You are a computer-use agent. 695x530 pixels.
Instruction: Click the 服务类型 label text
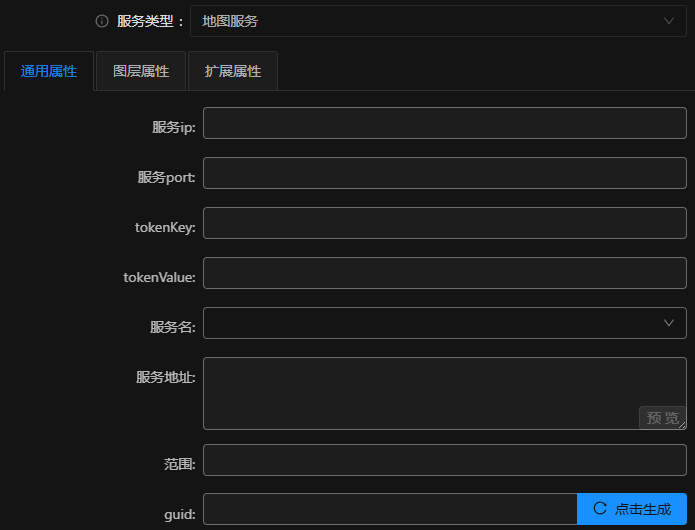tap(145, 21)
